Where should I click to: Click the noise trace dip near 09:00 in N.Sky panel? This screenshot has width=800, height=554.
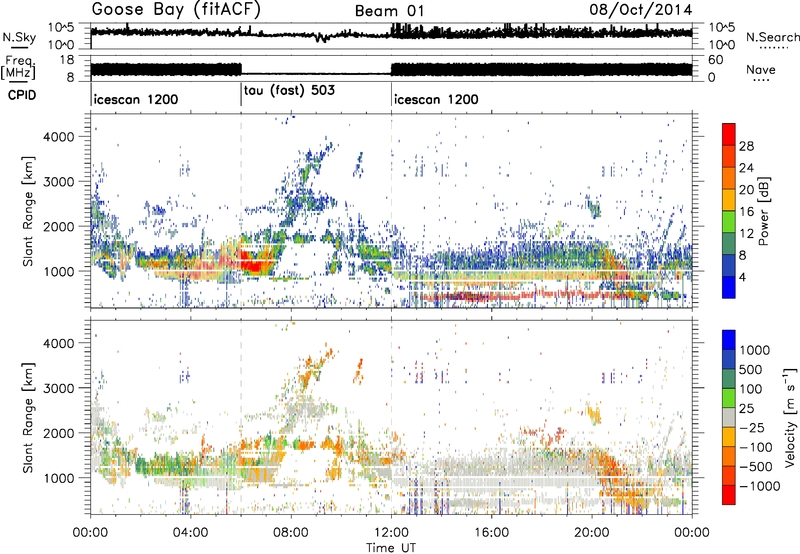(320, 38)
